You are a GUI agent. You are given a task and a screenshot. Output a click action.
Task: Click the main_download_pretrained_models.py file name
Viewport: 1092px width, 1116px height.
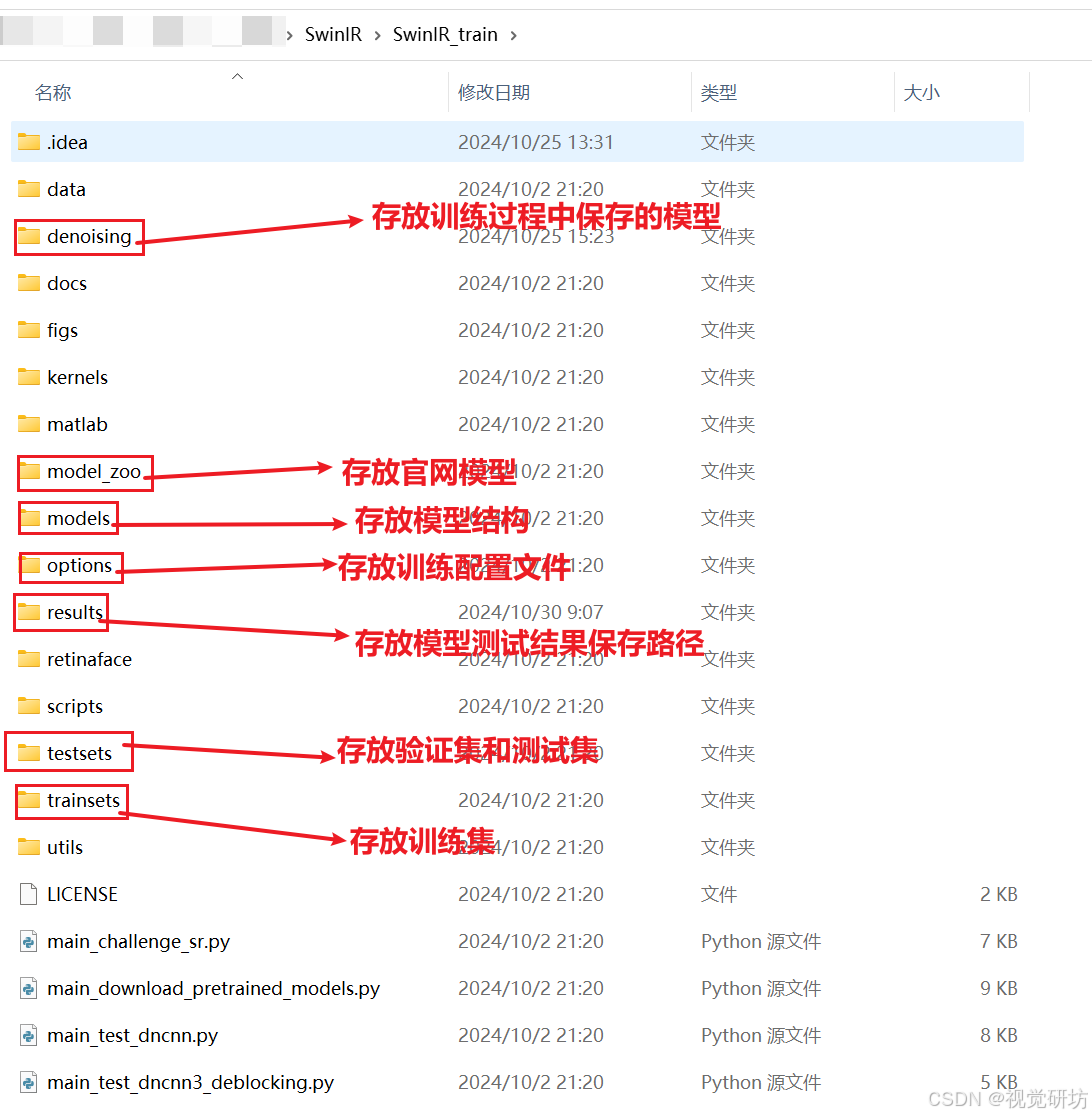214,988
